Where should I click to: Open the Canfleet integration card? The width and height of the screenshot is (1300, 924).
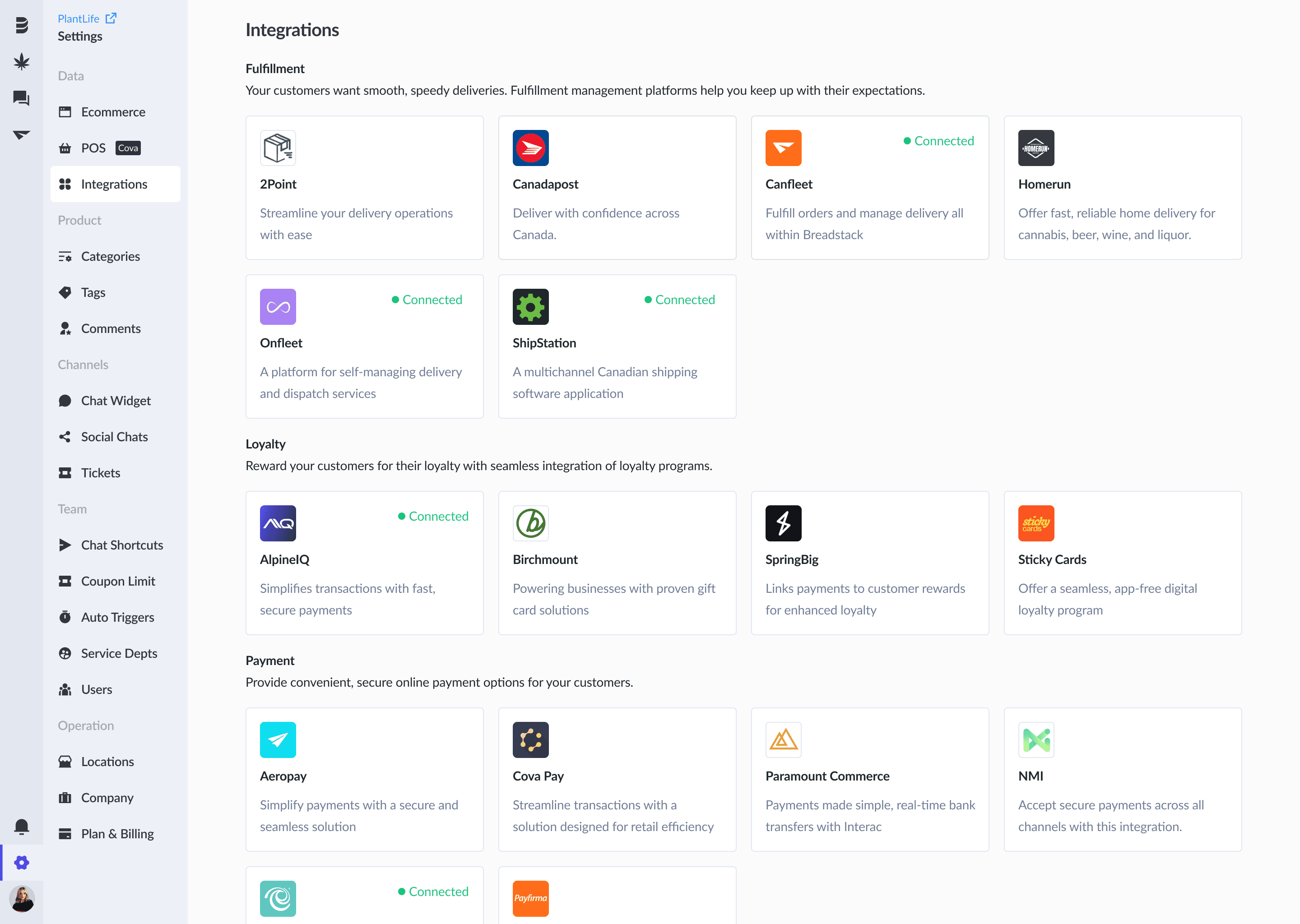[869, 188]
